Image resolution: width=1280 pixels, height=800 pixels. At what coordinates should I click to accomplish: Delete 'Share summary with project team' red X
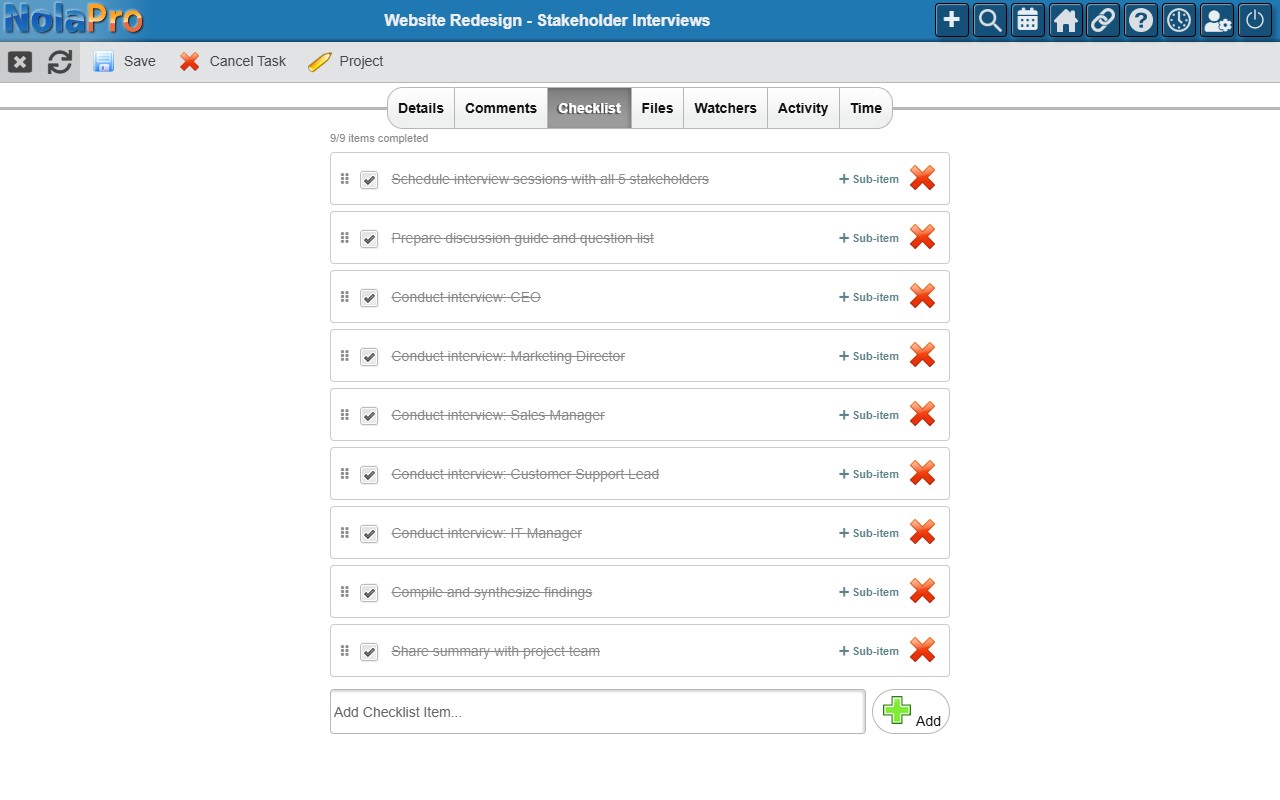(x=922, y=650)
